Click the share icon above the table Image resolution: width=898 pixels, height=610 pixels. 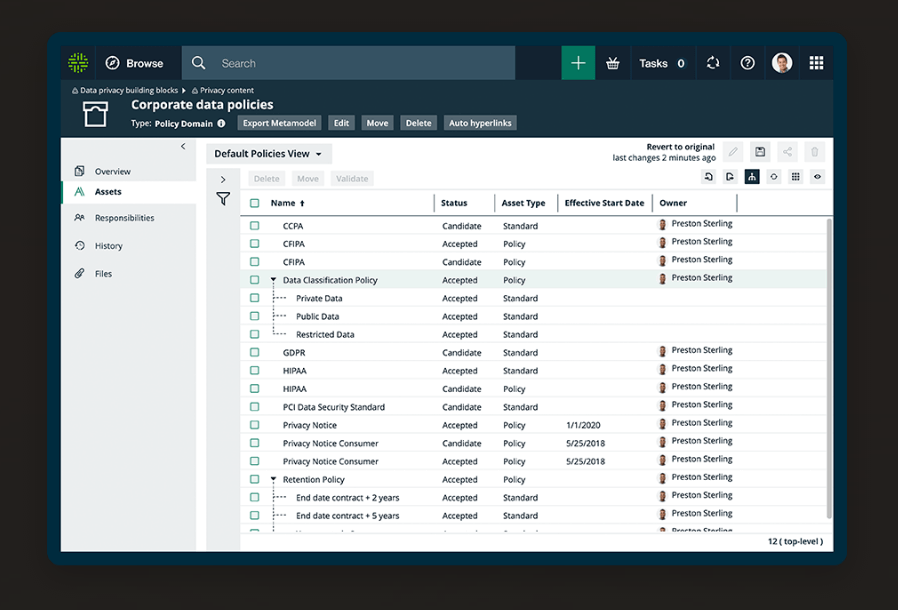click(x=787, y=151)
